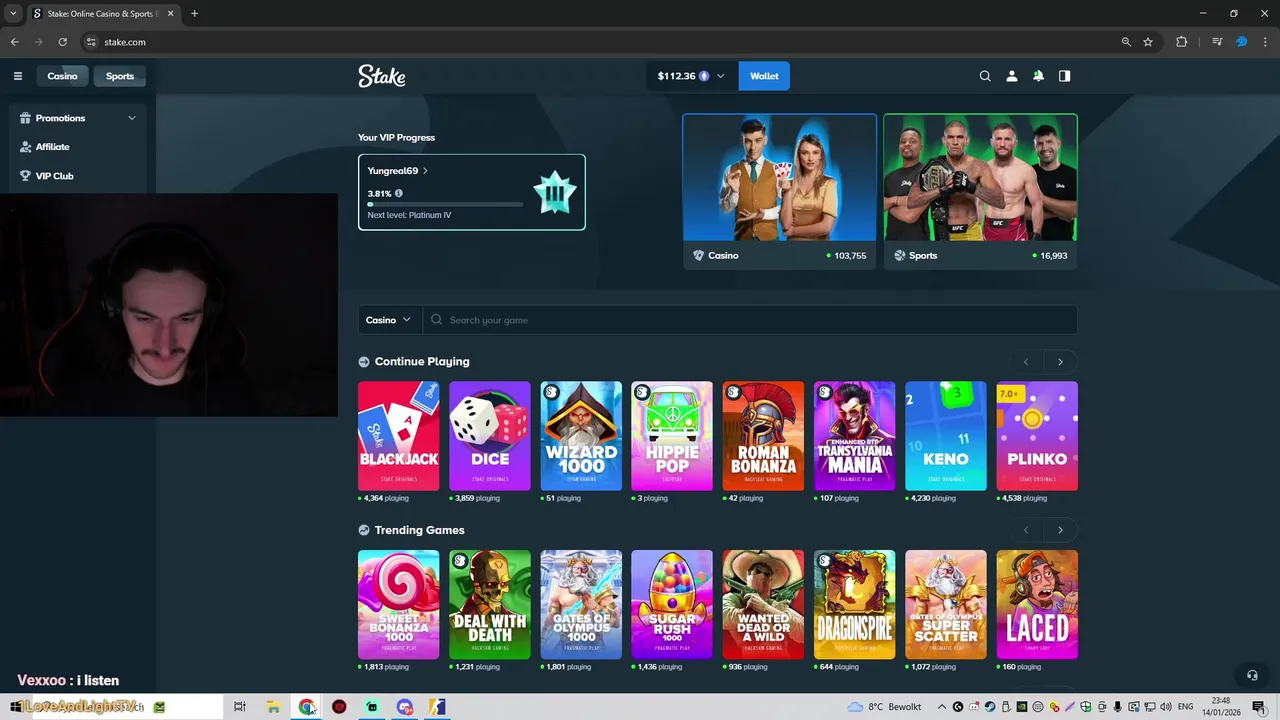Image resolution: width=1280 pixels, height=720 pixels.
Task: Open Yungreal69 VIP profile chevron
Action: tap(425, 171)
